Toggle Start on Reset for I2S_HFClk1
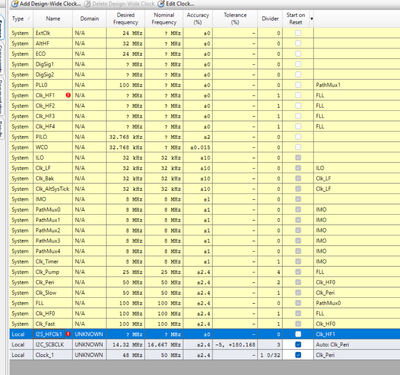Viewport: 400px width, 375px height. [298, 334]
